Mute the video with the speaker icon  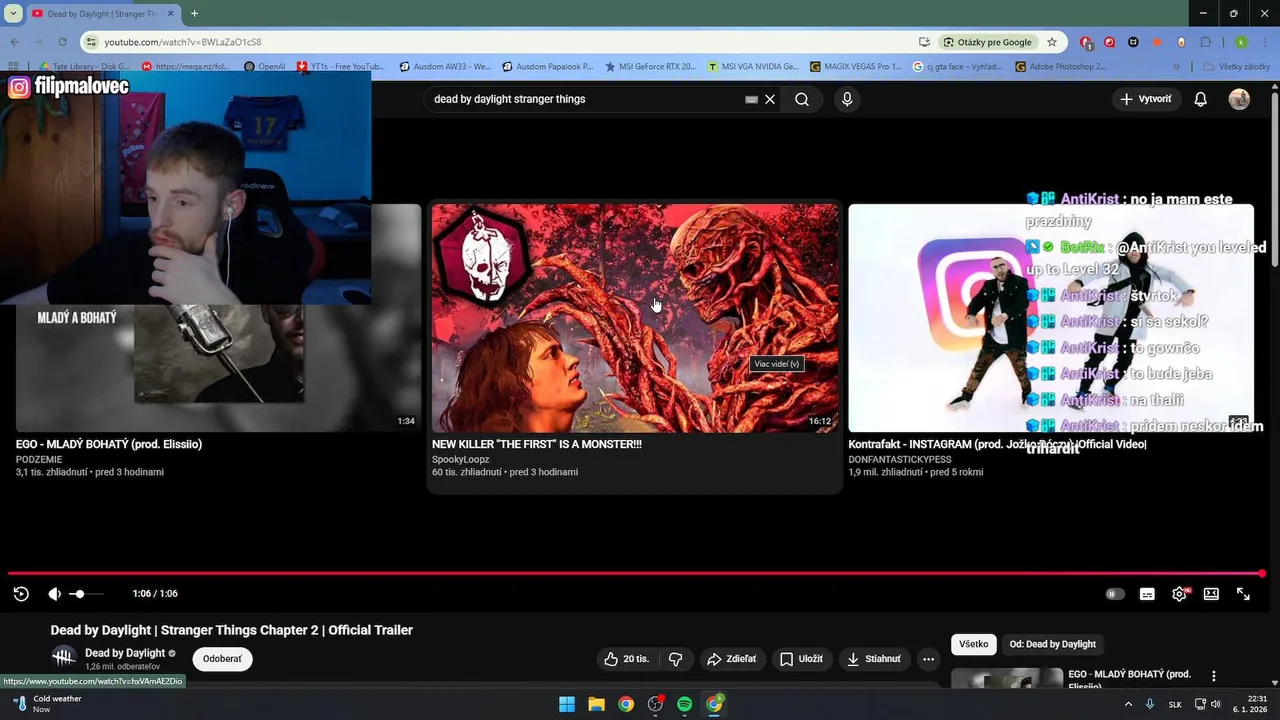[54, 594]
